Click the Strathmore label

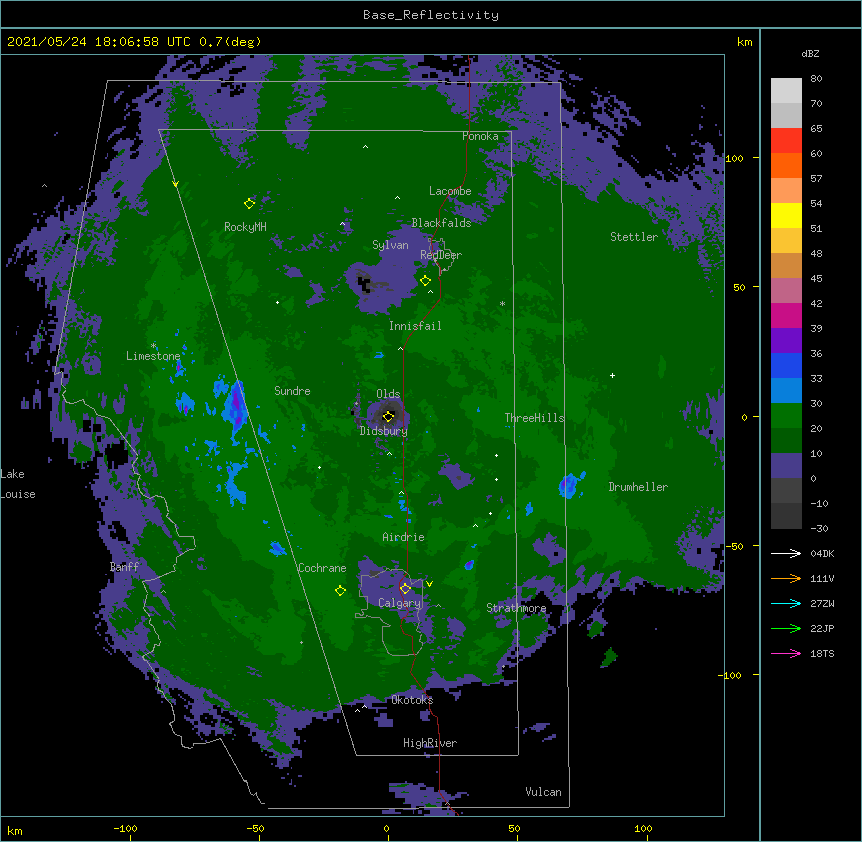pyautogui.click(x=516, y=608)
